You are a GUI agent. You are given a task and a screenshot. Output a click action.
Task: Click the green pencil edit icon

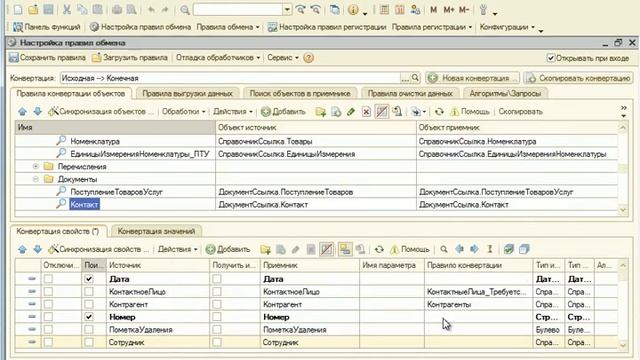tap(351, 111)
